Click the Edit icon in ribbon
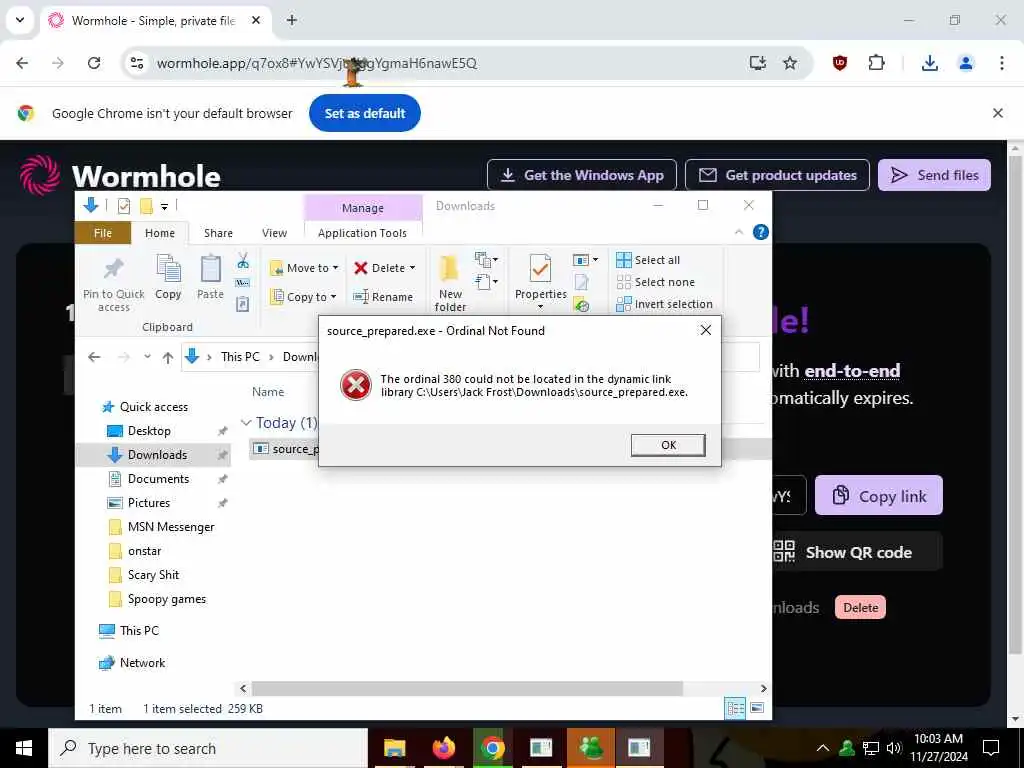The width and height of the screenshot is (1024, 768). click(x=581, y=282)
